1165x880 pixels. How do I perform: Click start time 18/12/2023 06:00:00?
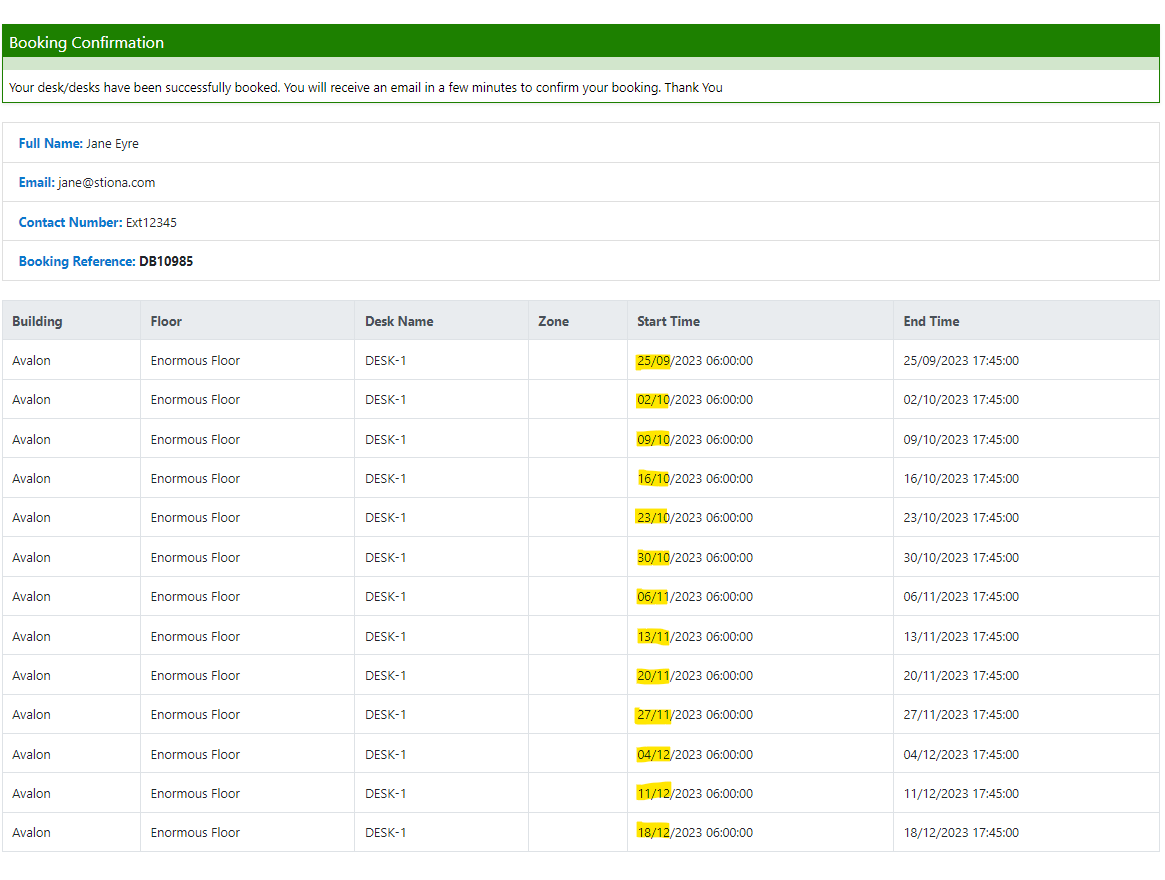point(695,832)
